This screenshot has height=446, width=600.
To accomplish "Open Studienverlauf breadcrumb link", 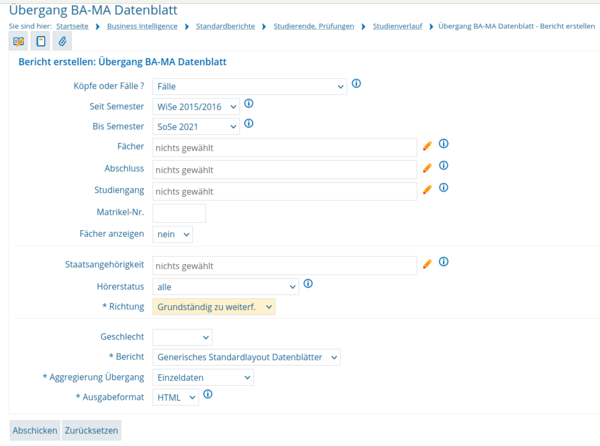I will coord(398,26).
